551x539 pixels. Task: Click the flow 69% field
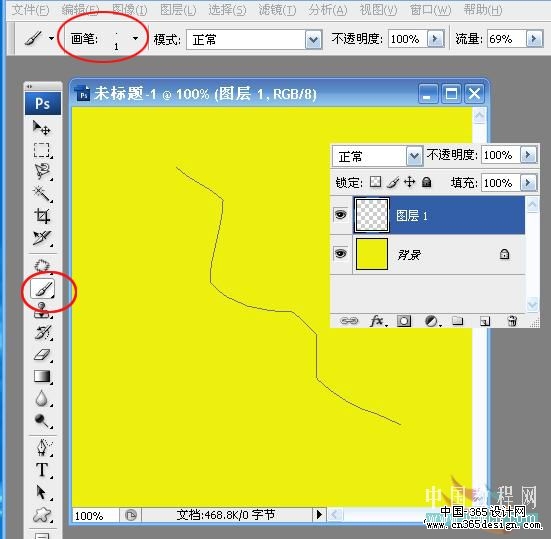click(x=506, y=39)
